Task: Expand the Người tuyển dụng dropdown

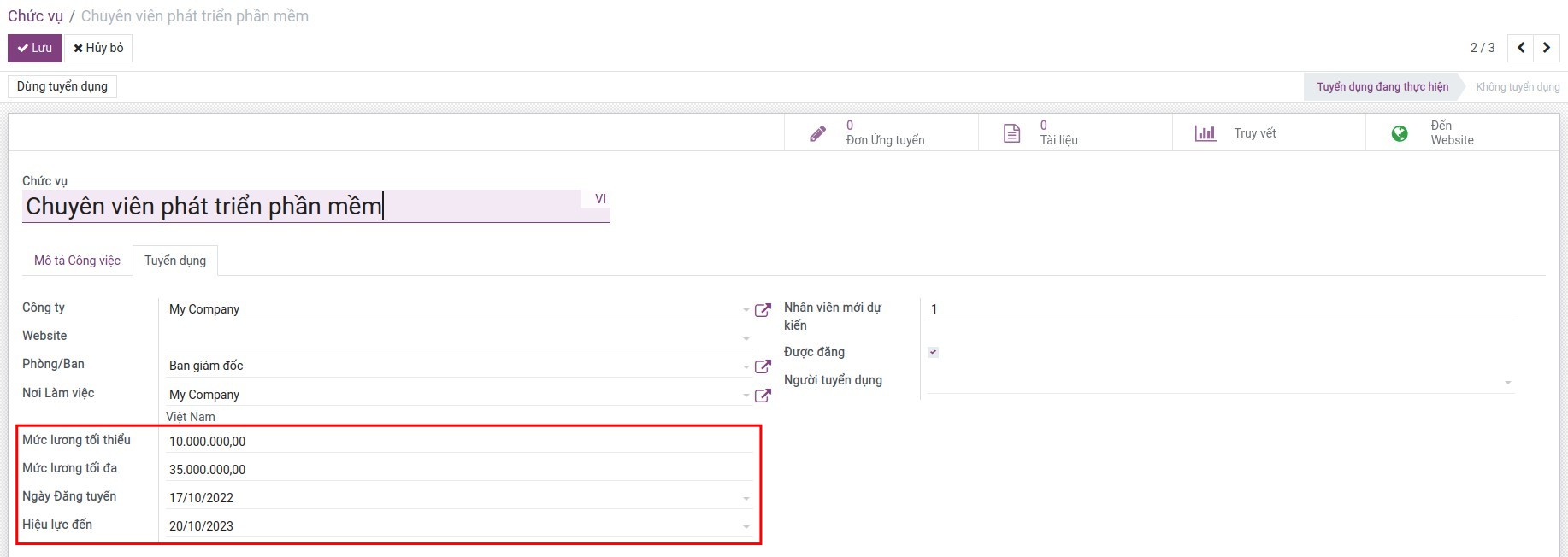Action: (1507, 382)
